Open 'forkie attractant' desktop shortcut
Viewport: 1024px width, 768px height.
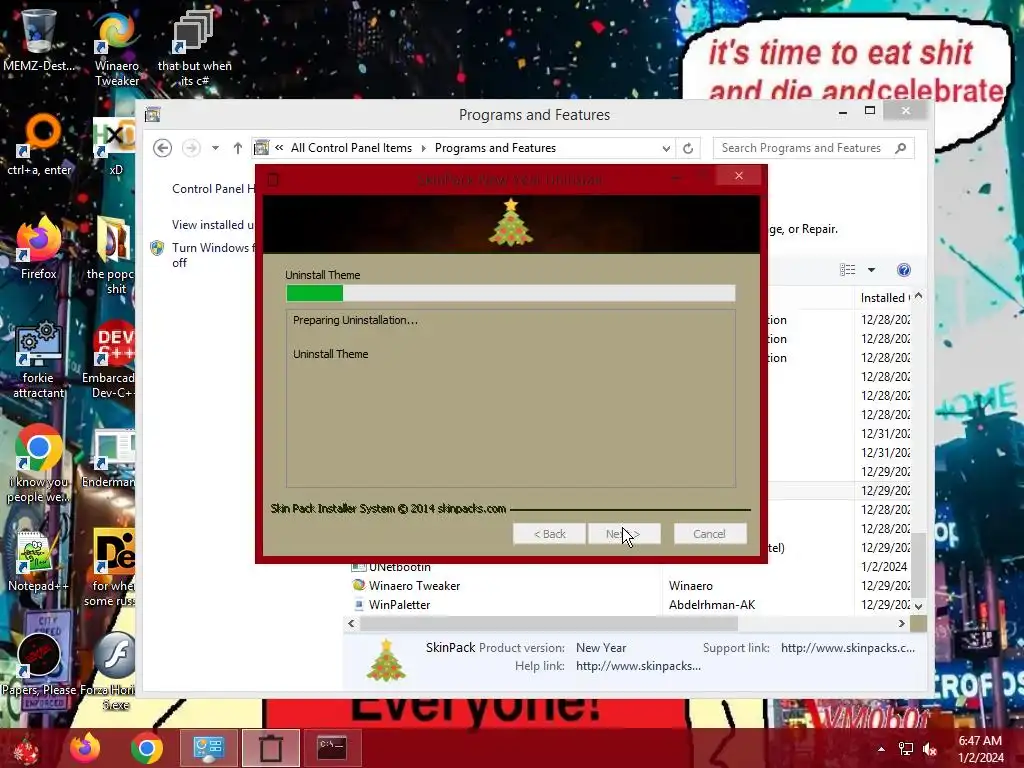click(39, 359)
